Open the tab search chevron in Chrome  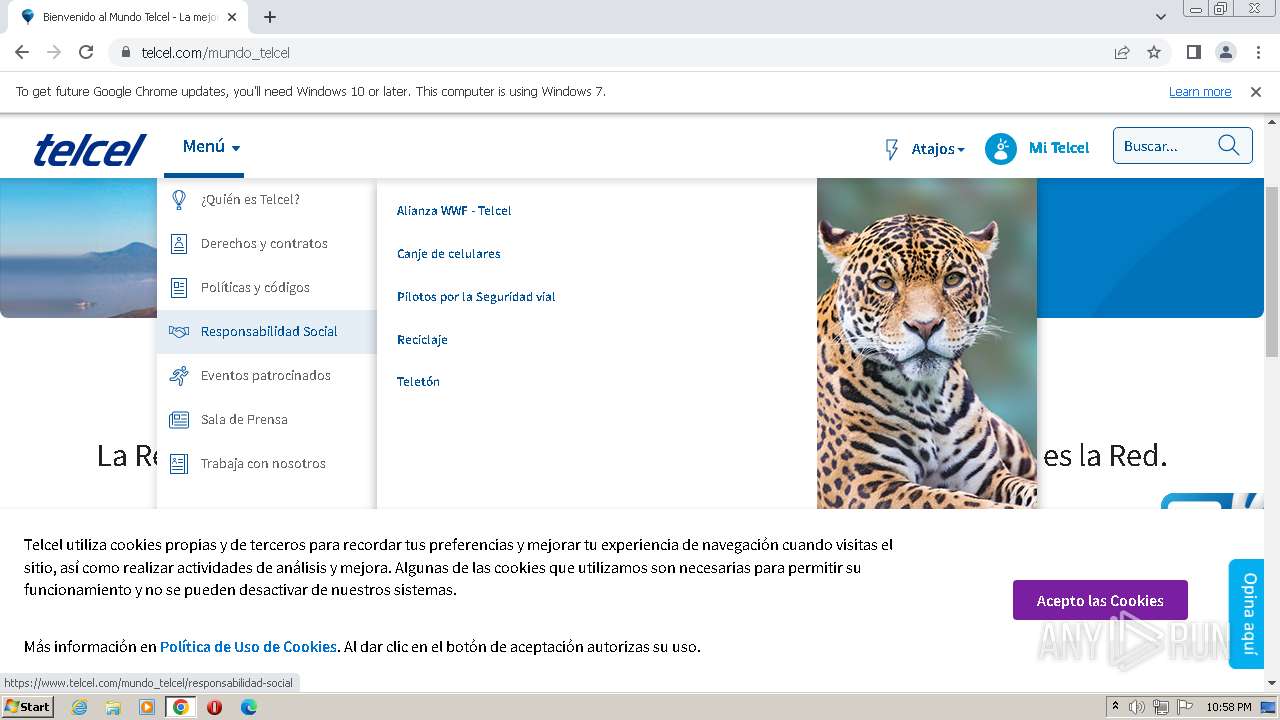tap(1161, 17)
